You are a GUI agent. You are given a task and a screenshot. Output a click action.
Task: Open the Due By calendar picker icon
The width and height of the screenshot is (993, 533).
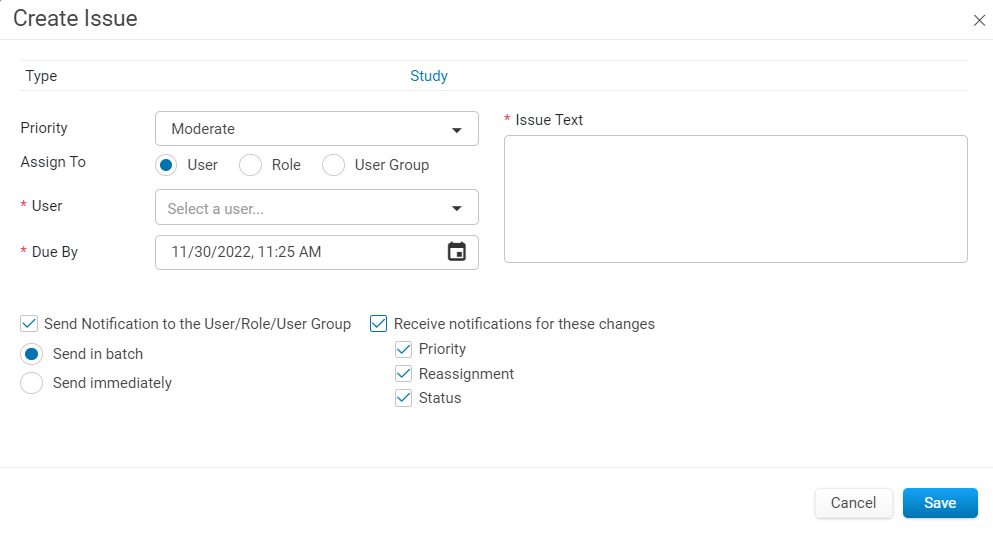coord(457,251)
